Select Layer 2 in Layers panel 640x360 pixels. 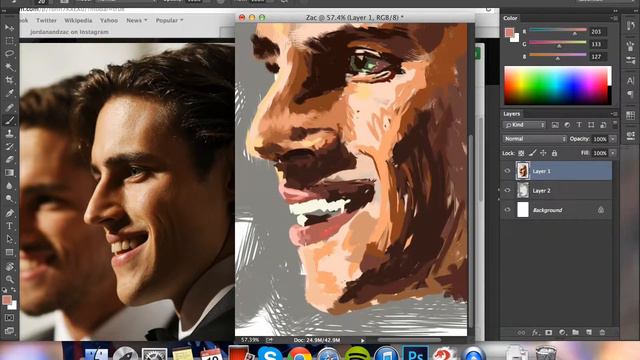pos(557,190)
